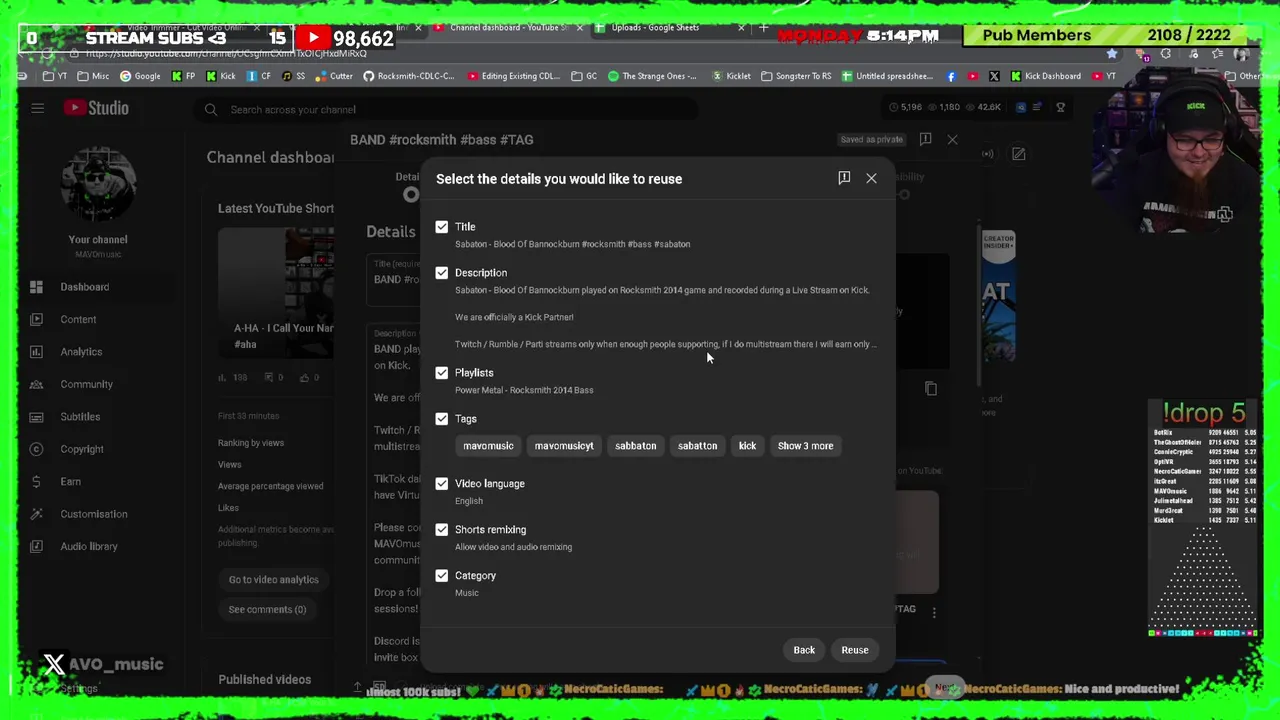The height and width of the screenshot is (720, 1280).
Task: Uncheck the Shorts remixing checkbox
Action: [x=442, y=530]
